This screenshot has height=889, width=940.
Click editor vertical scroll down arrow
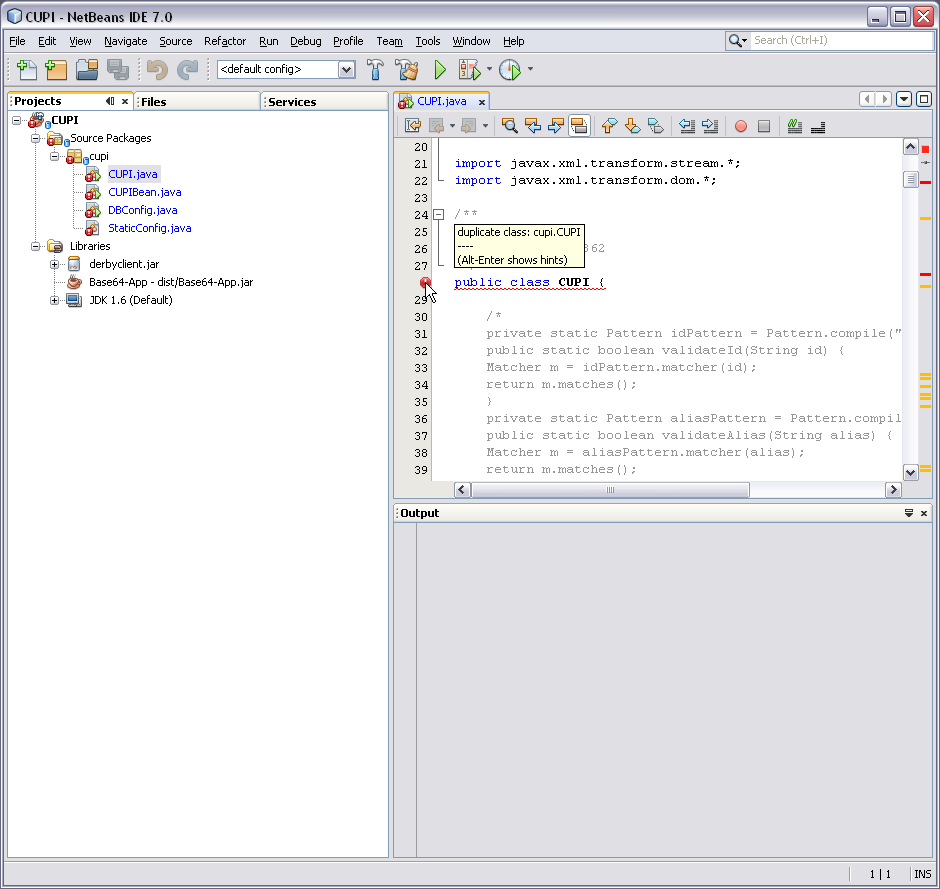tap(910, 472)
